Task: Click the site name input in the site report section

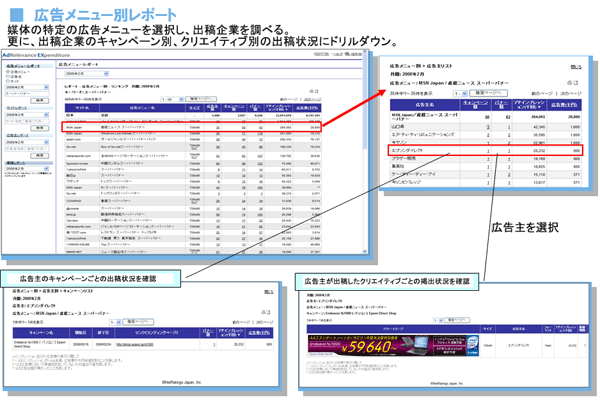Action: (27, 121)
